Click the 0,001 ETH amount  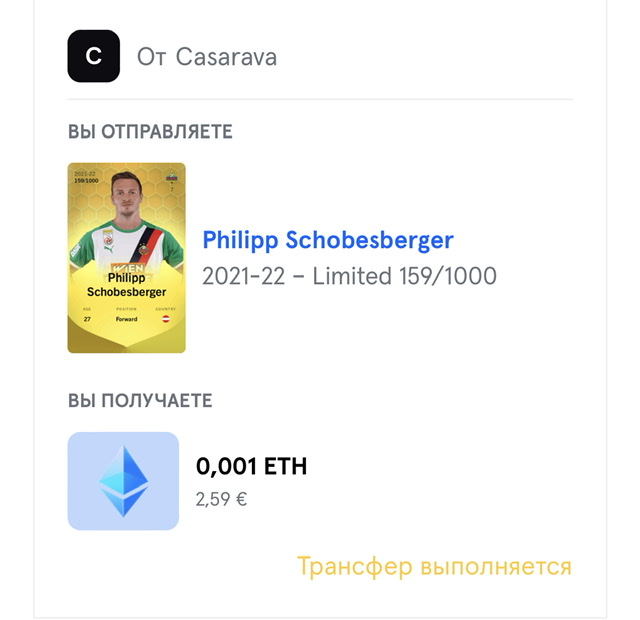[251, 466]
